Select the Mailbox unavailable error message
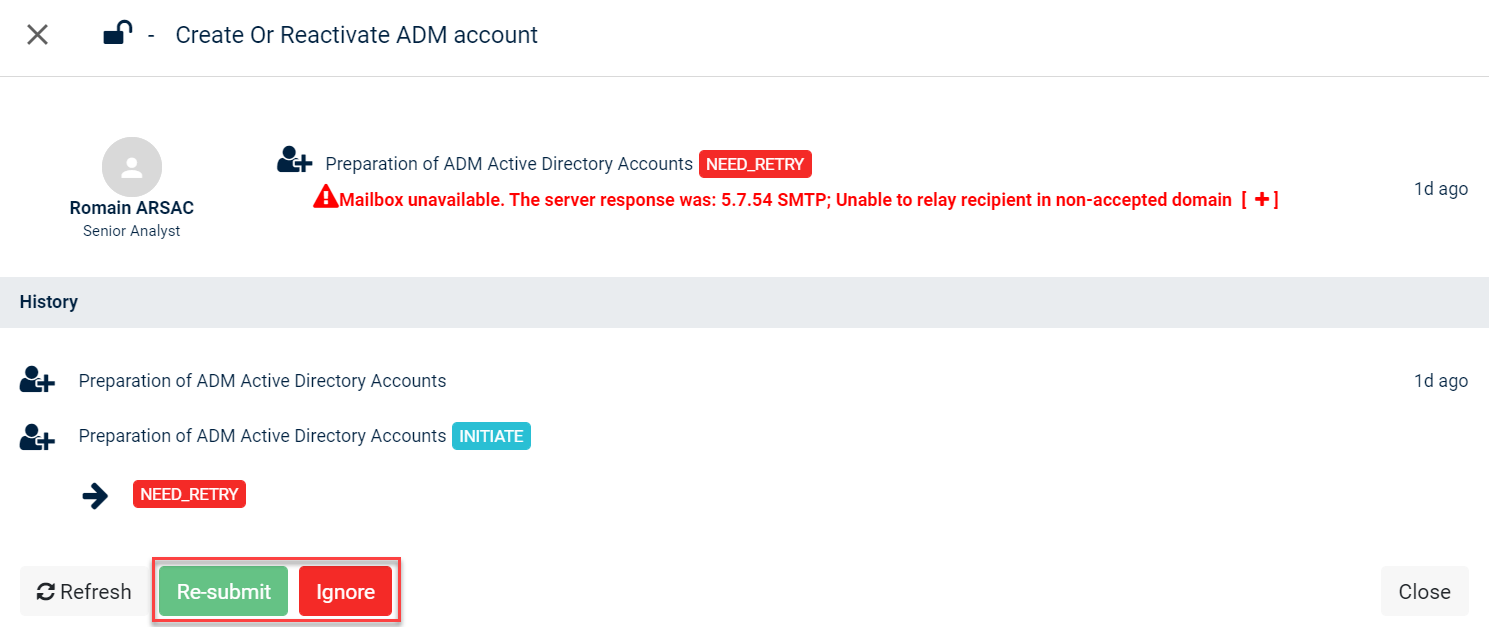This screenshot has height=627, width=1489. (x=786, y=199)
